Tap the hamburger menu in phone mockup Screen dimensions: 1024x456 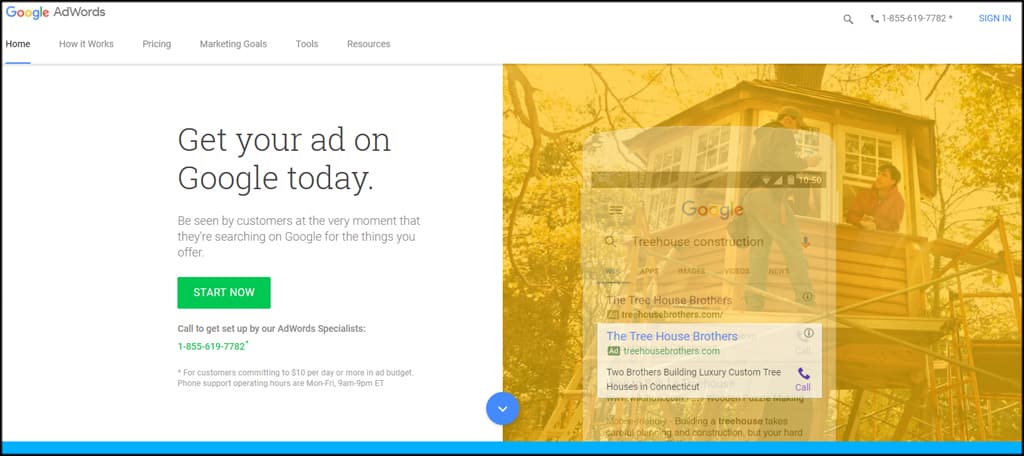pos(615,210)
